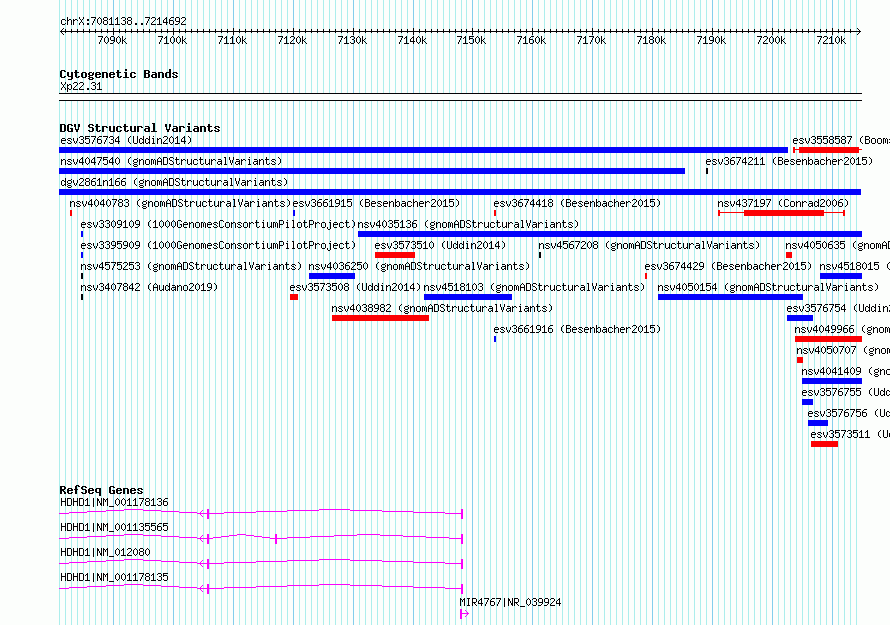This screenshot has height=625, width=890.
Task: Select the small red bar under esv3573508
Action: pos(294,297)
